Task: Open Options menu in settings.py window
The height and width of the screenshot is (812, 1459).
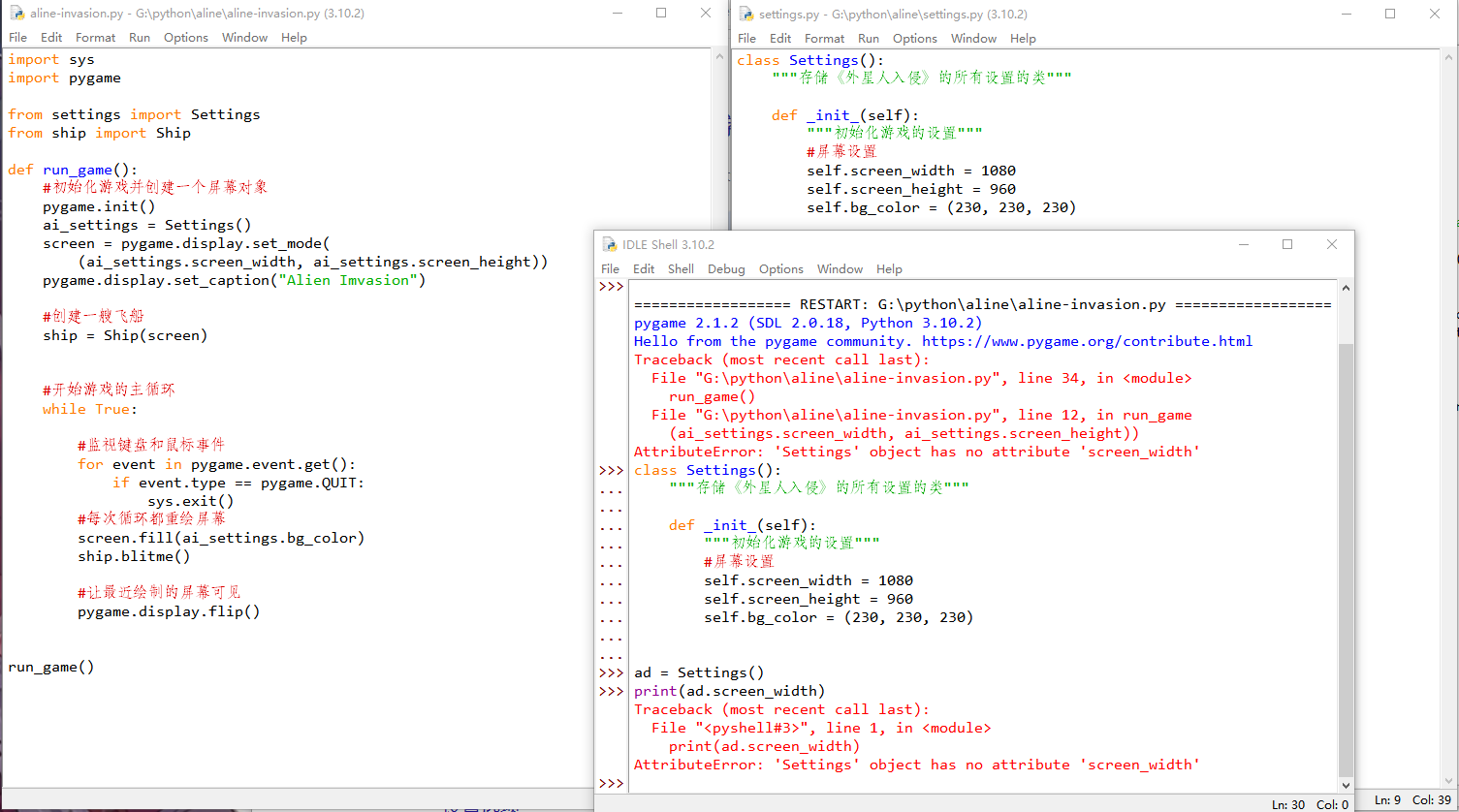Action: tap(915, 39)
